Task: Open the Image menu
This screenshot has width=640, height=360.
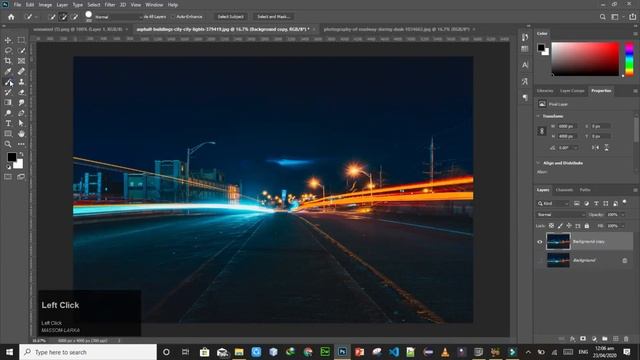Action: (45, 5)
